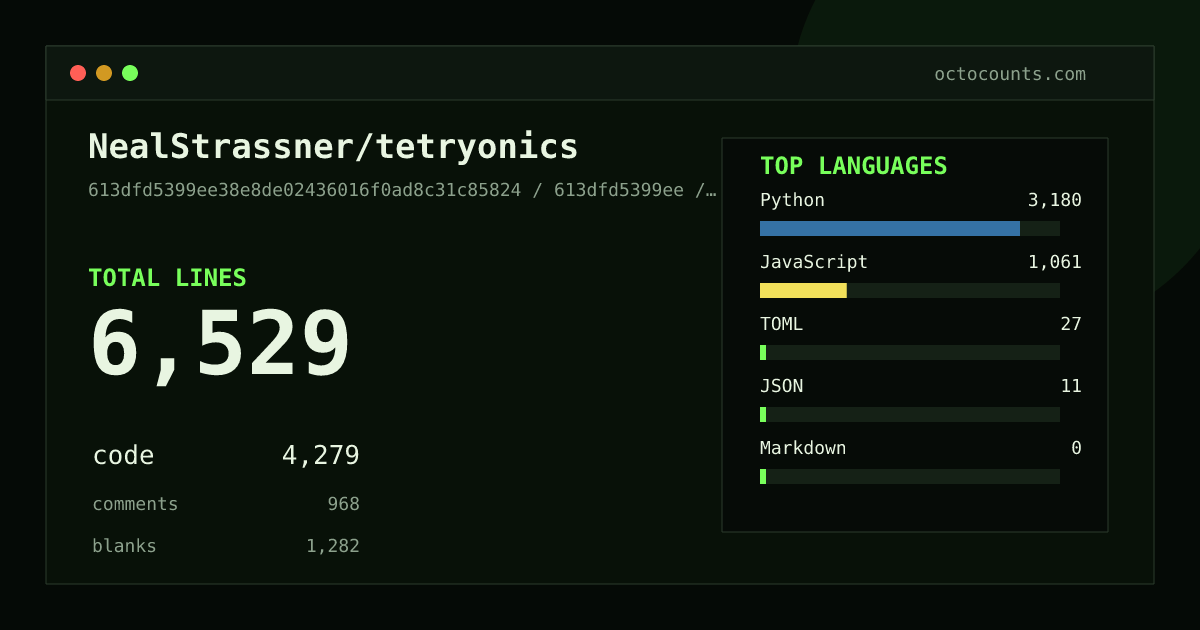Click the Markdown count 0
The height and width of the screenshot is (630, 1200).
click(x=1076, y=448)
